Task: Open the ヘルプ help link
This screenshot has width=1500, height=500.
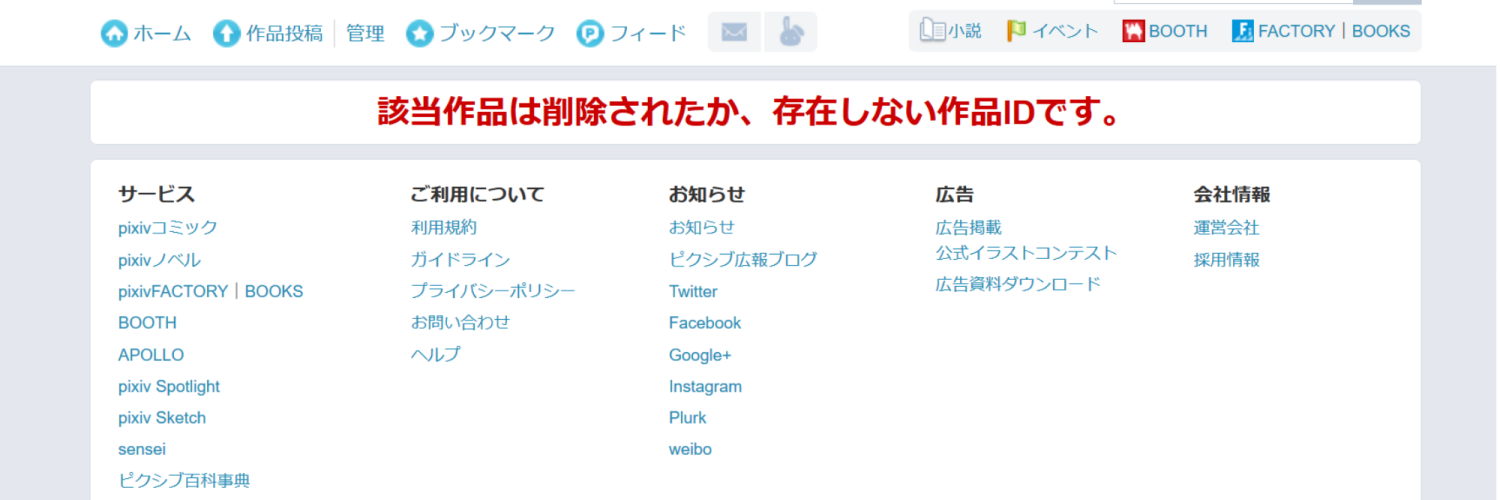Action: coord(435,354)
